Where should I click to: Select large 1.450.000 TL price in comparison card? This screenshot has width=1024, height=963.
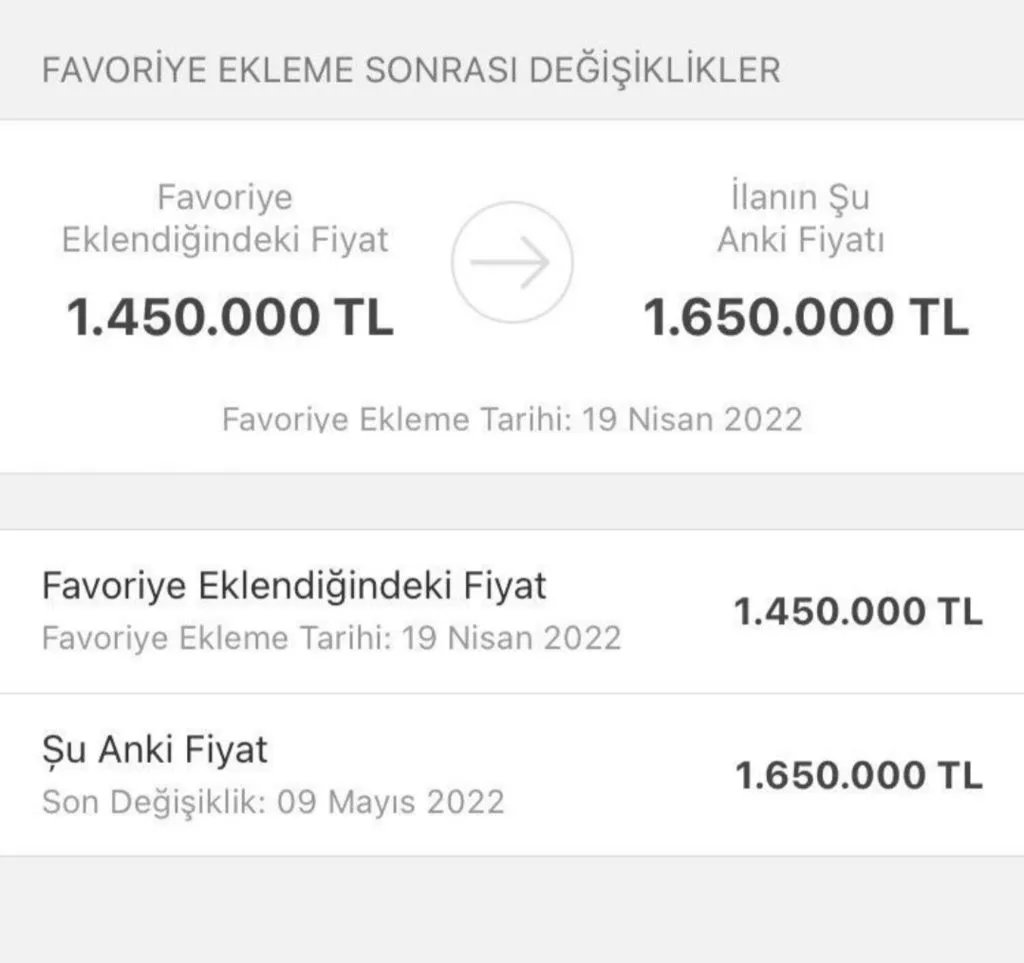[230, 317]
